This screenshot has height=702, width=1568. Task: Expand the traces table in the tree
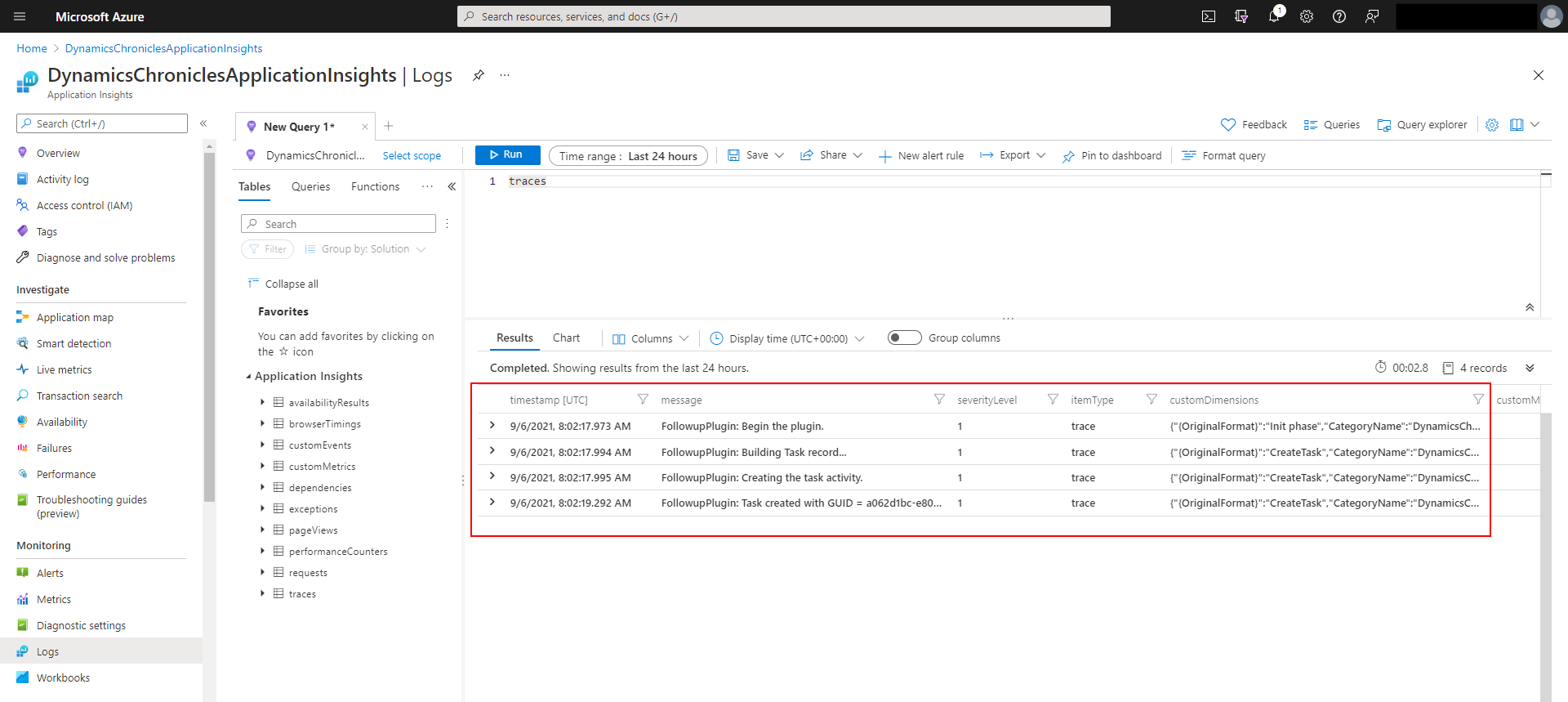pos(262,593)
